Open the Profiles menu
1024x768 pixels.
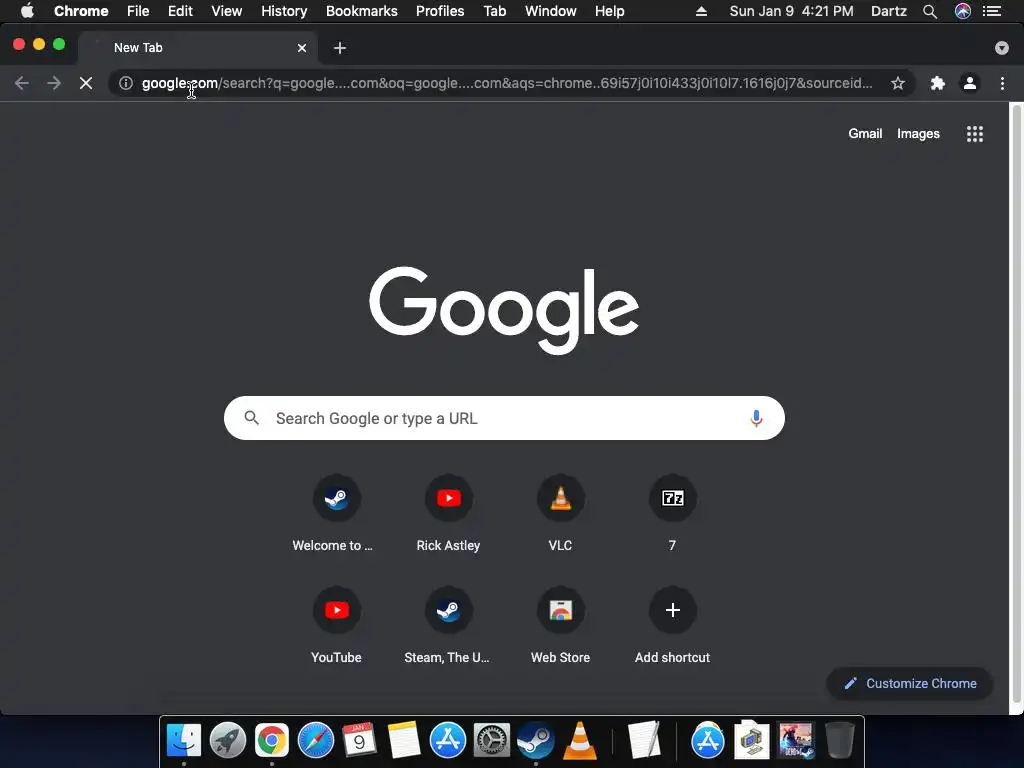[440, 11]
